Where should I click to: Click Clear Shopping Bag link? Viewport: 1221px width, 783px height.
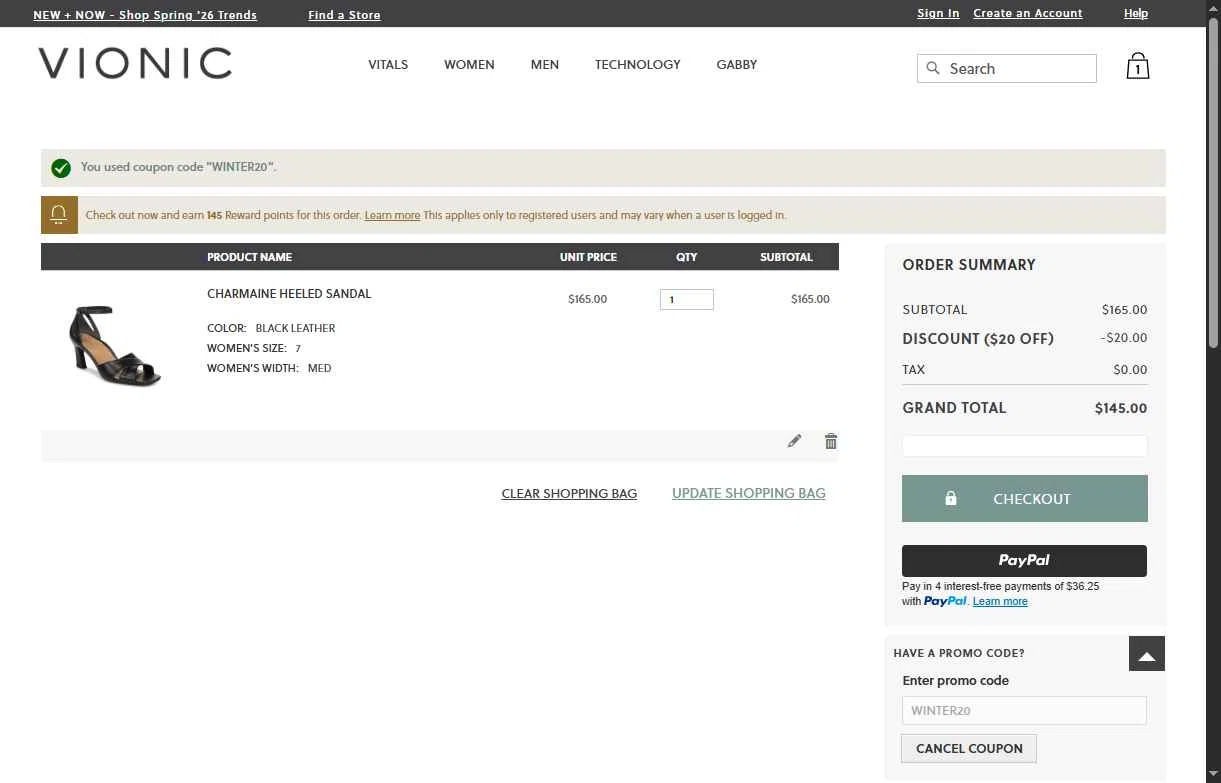coord(569,493)
